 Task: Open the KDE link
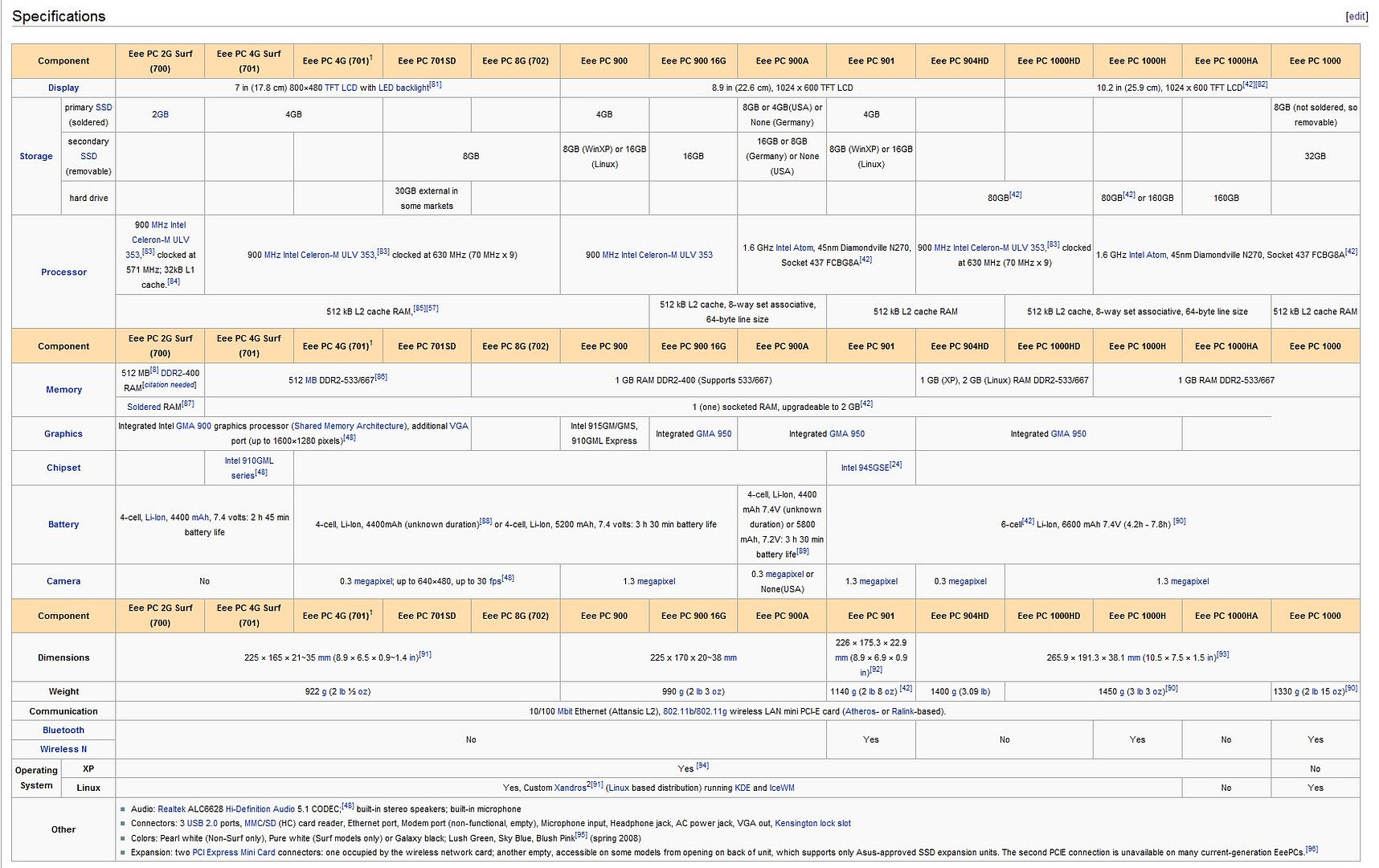click(742, 788)
